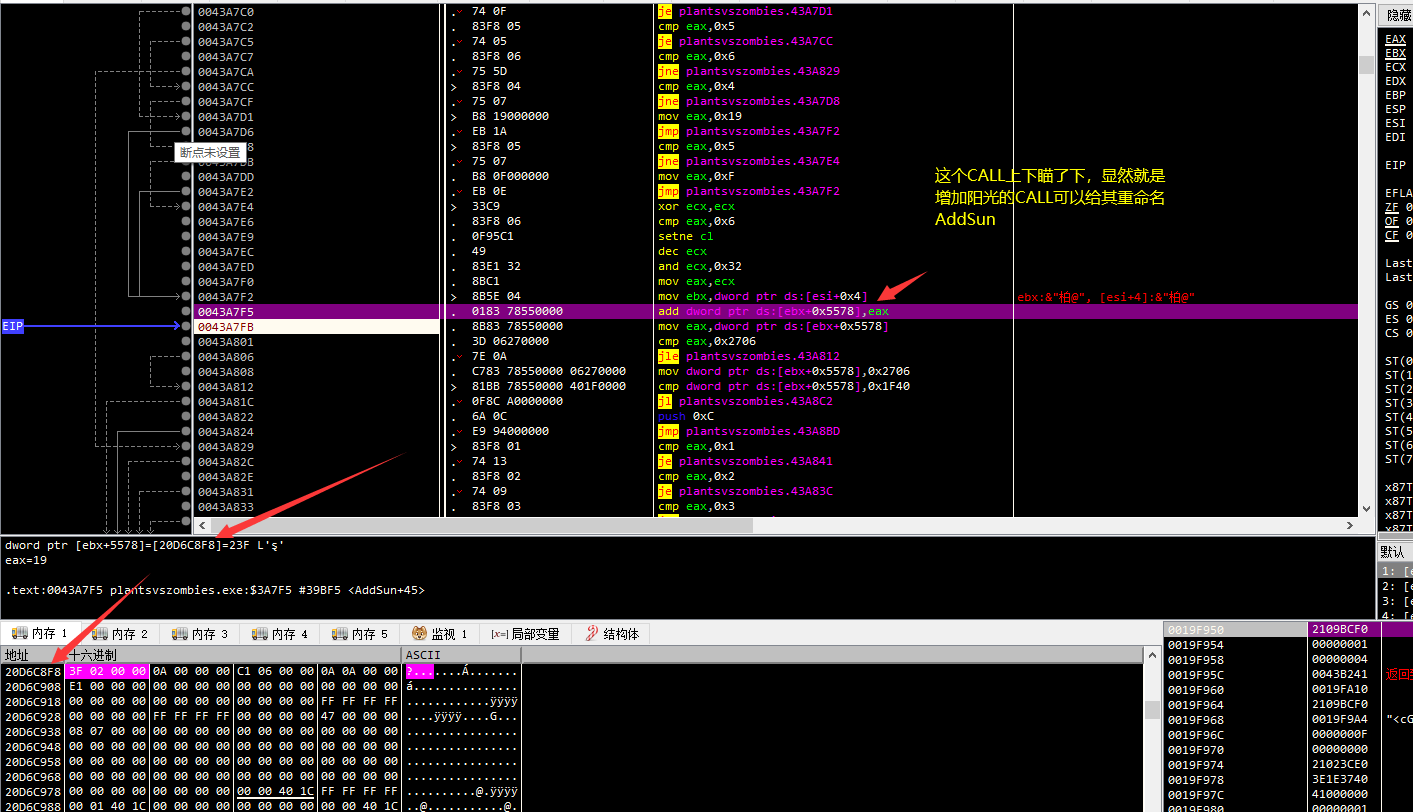This screenshot has width=1413, height=812.
Task: Select the bytes '0183 78550000' in opcode column
Action: coord(517,312)
